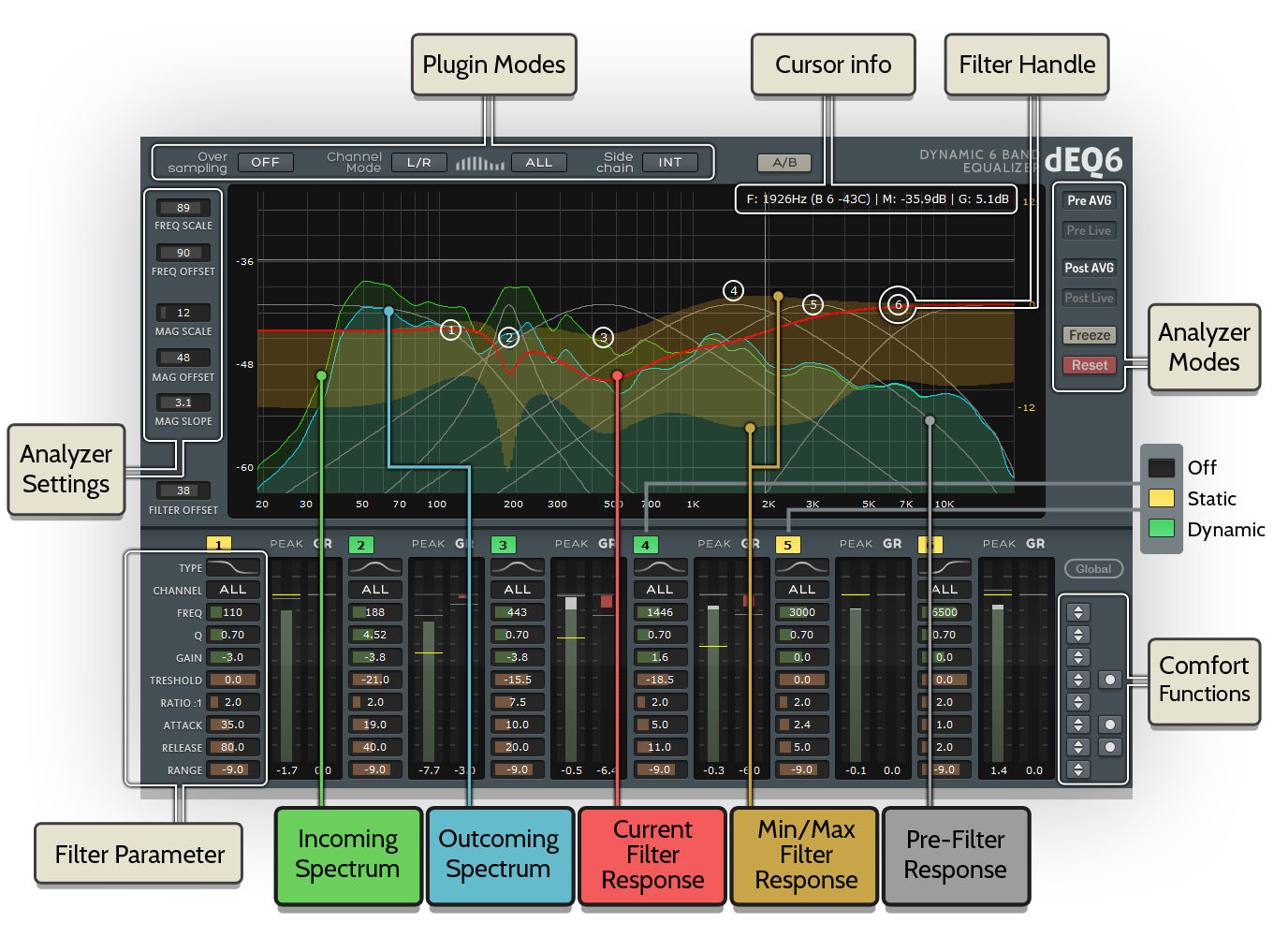Switch the A/B comparison state
This screenshot has width=1274, height=952.
tap(783, 163)
